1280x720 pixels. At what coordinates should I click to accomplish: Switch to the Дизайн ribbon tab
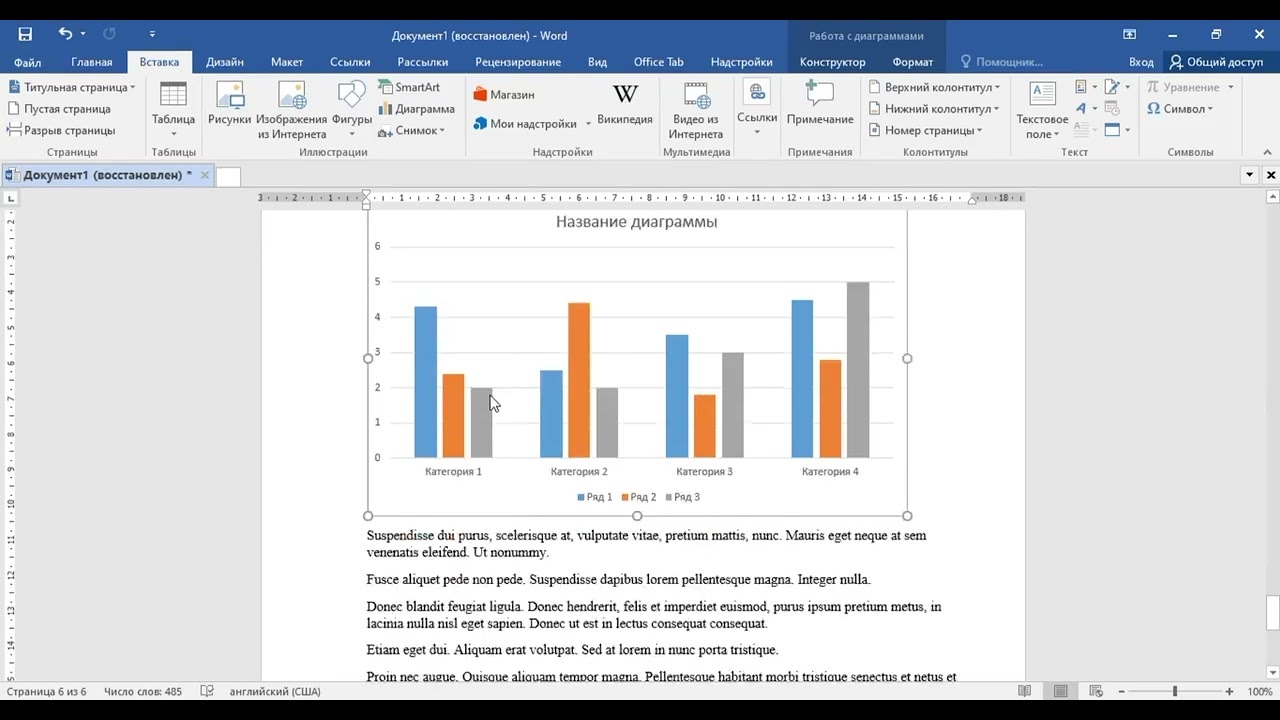tap(225, 62)
